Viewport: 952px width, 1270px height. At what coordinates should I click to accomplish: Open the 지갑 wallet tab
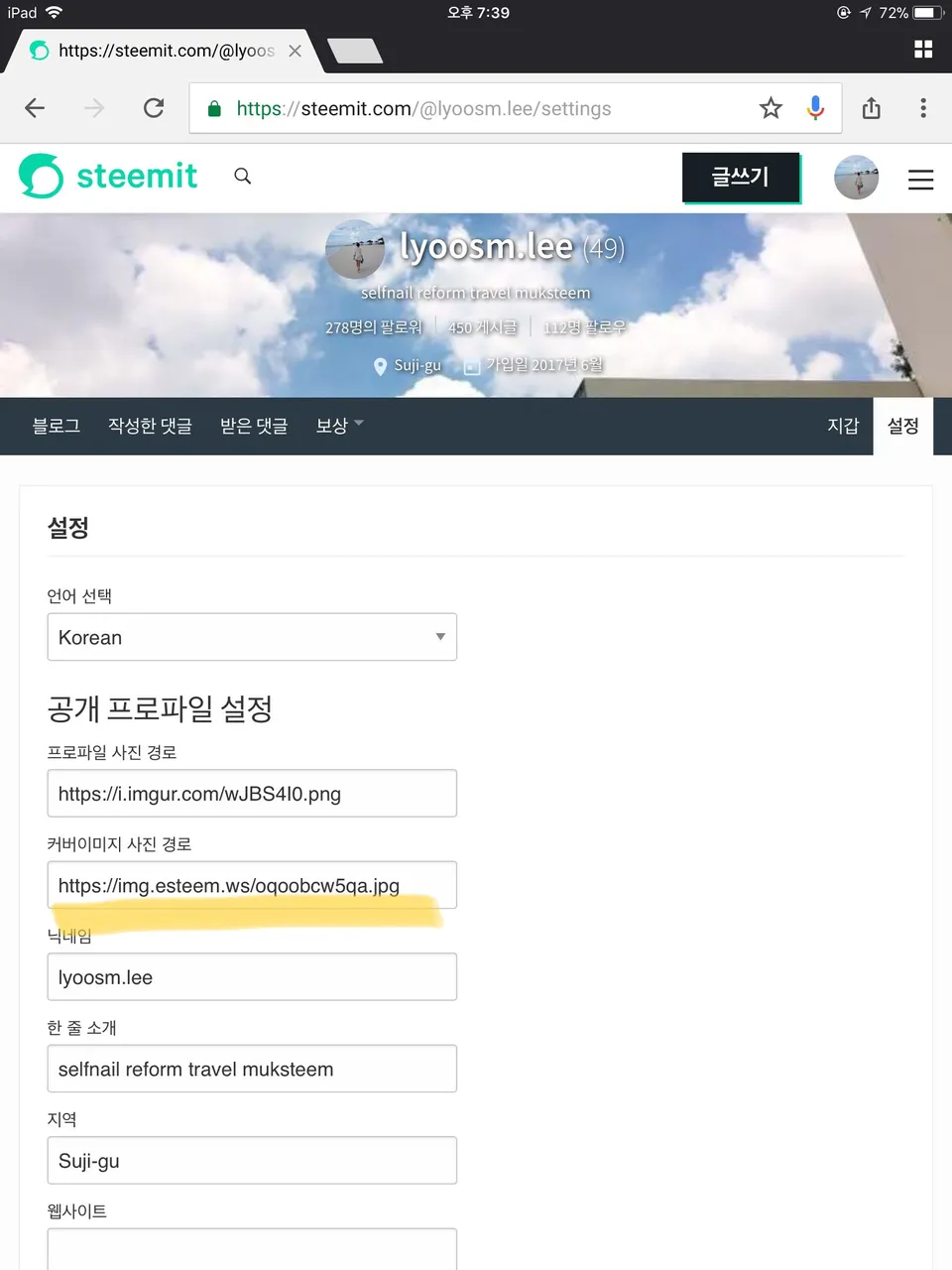tap(843, 426)
